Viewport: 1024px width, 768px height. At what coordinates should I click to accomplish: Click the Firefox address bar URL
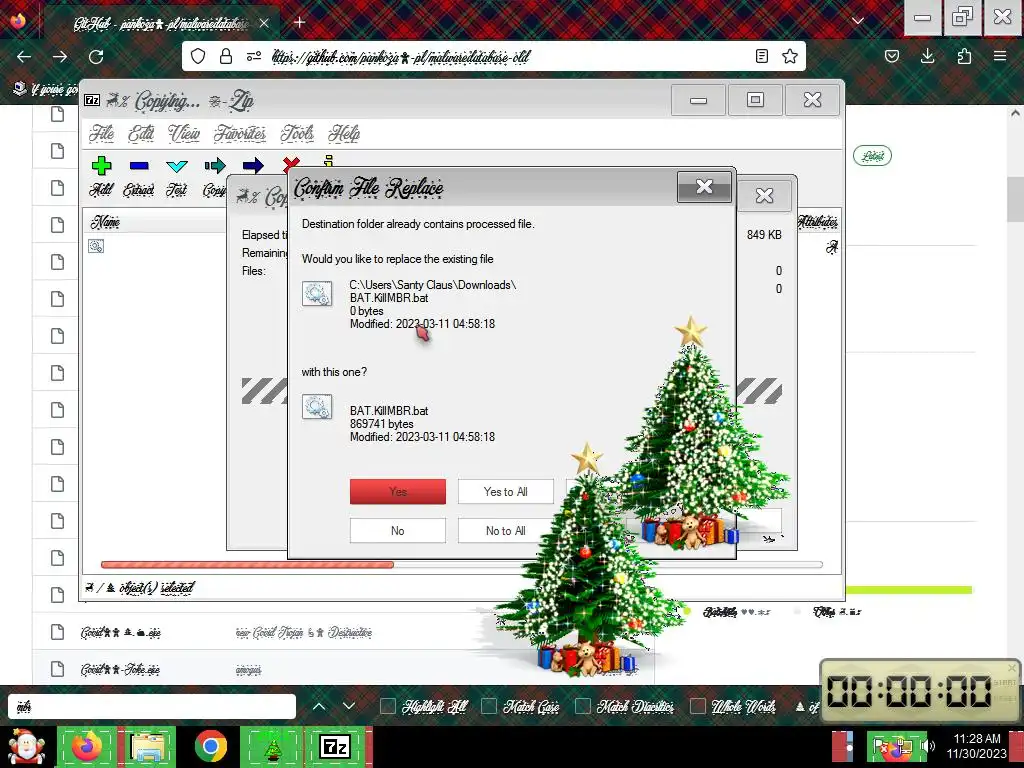pyautogui.click(x=400, y=57)
